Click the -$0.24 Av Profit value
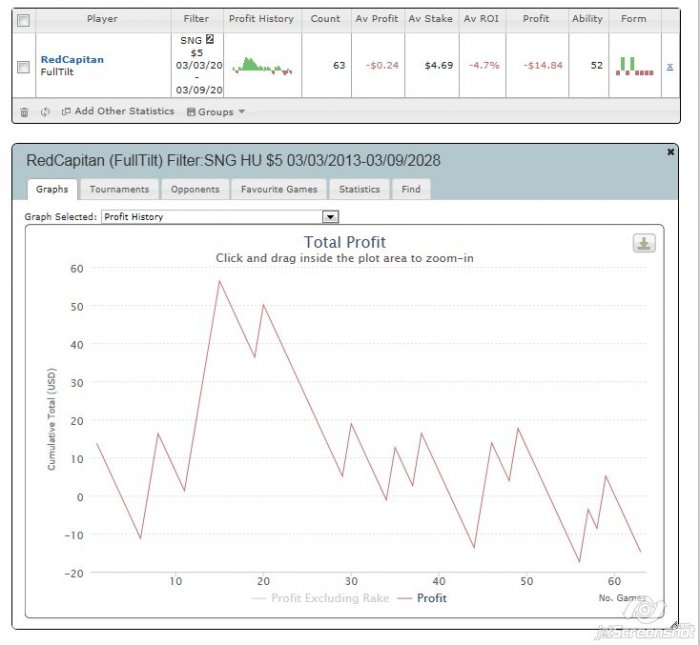This screenshot has width=700, height=645. click(382, 66)
